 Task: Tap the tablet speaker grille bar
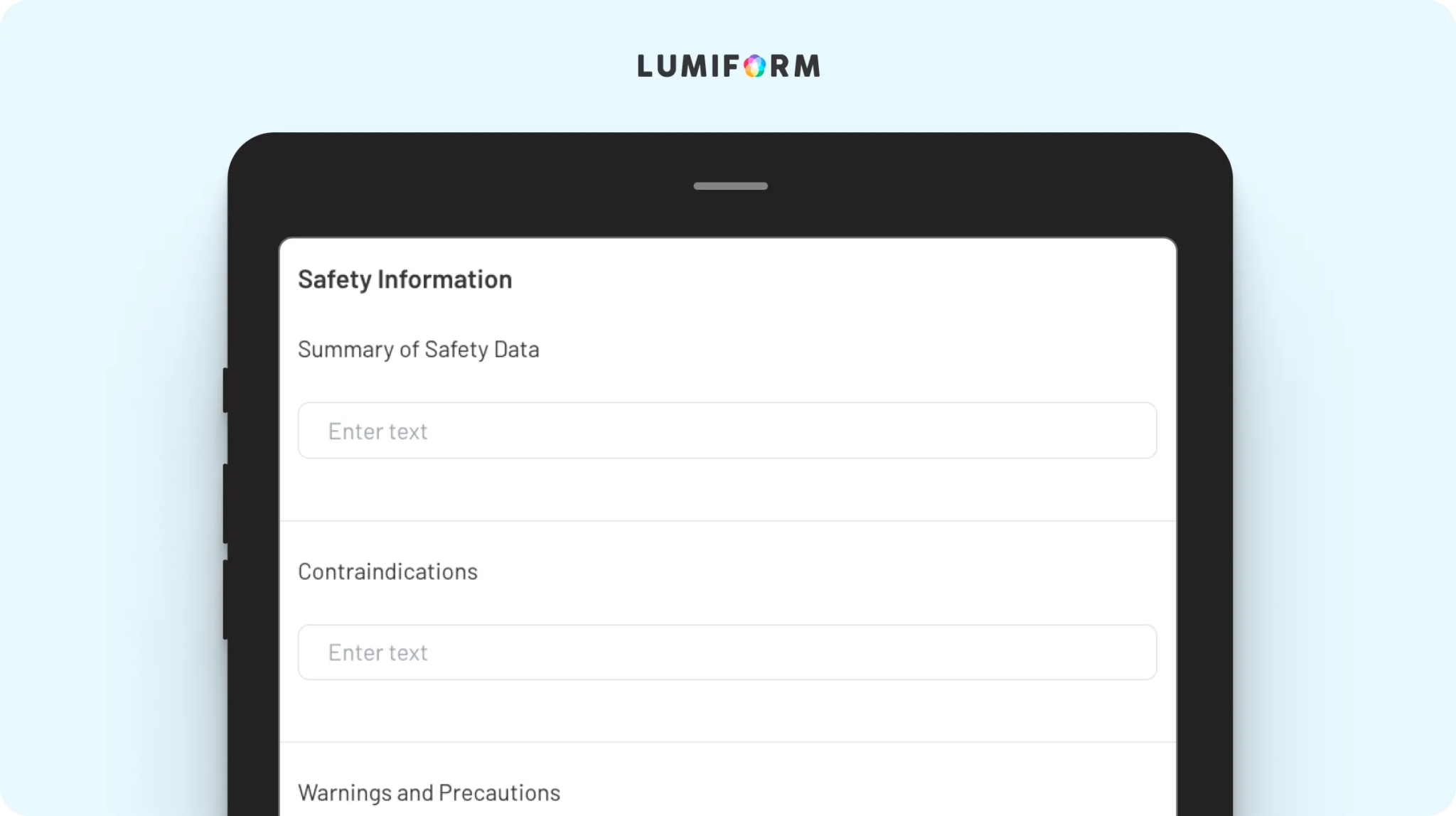[730, 186]
